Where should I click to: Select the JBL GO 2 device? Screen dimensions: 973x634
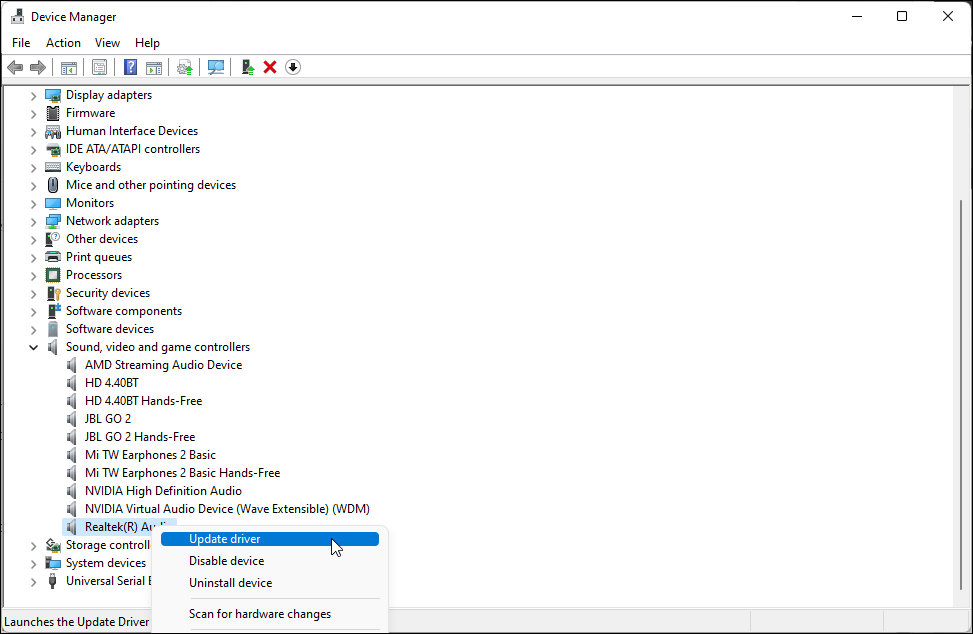coord(108,419)
